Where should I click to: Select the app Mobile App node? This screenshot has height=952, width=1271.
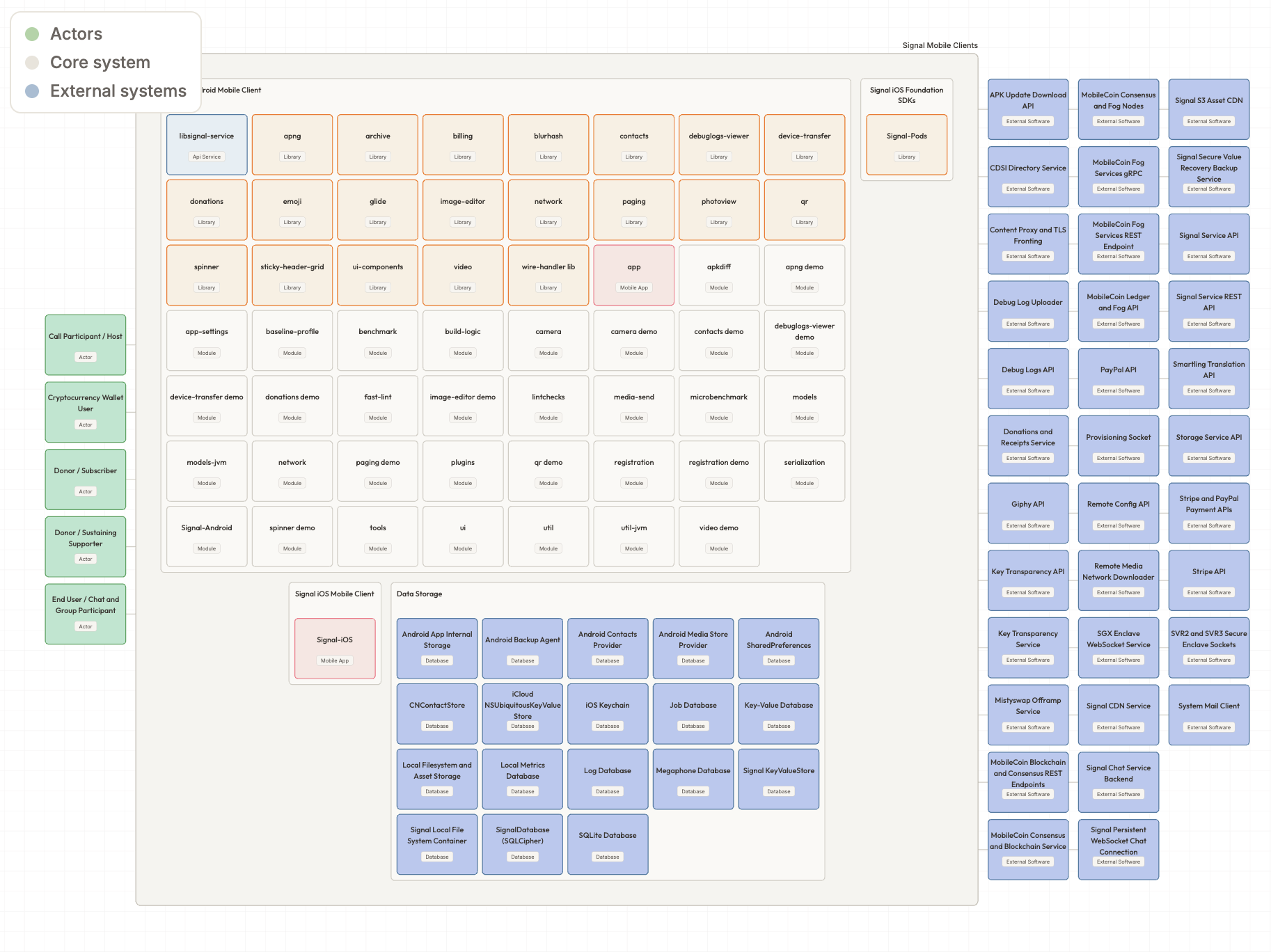(x=634, y=275)
